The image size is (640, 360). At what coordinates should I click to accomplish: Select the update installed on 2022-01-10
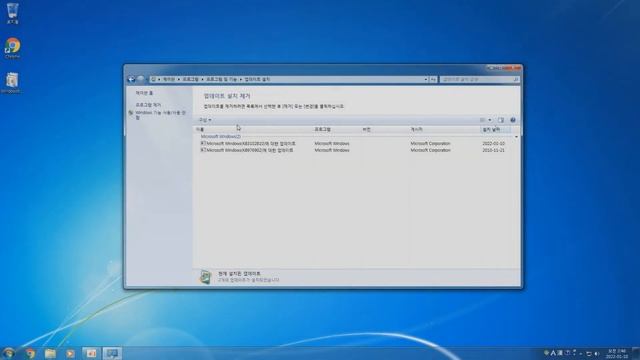pos(353,144)
